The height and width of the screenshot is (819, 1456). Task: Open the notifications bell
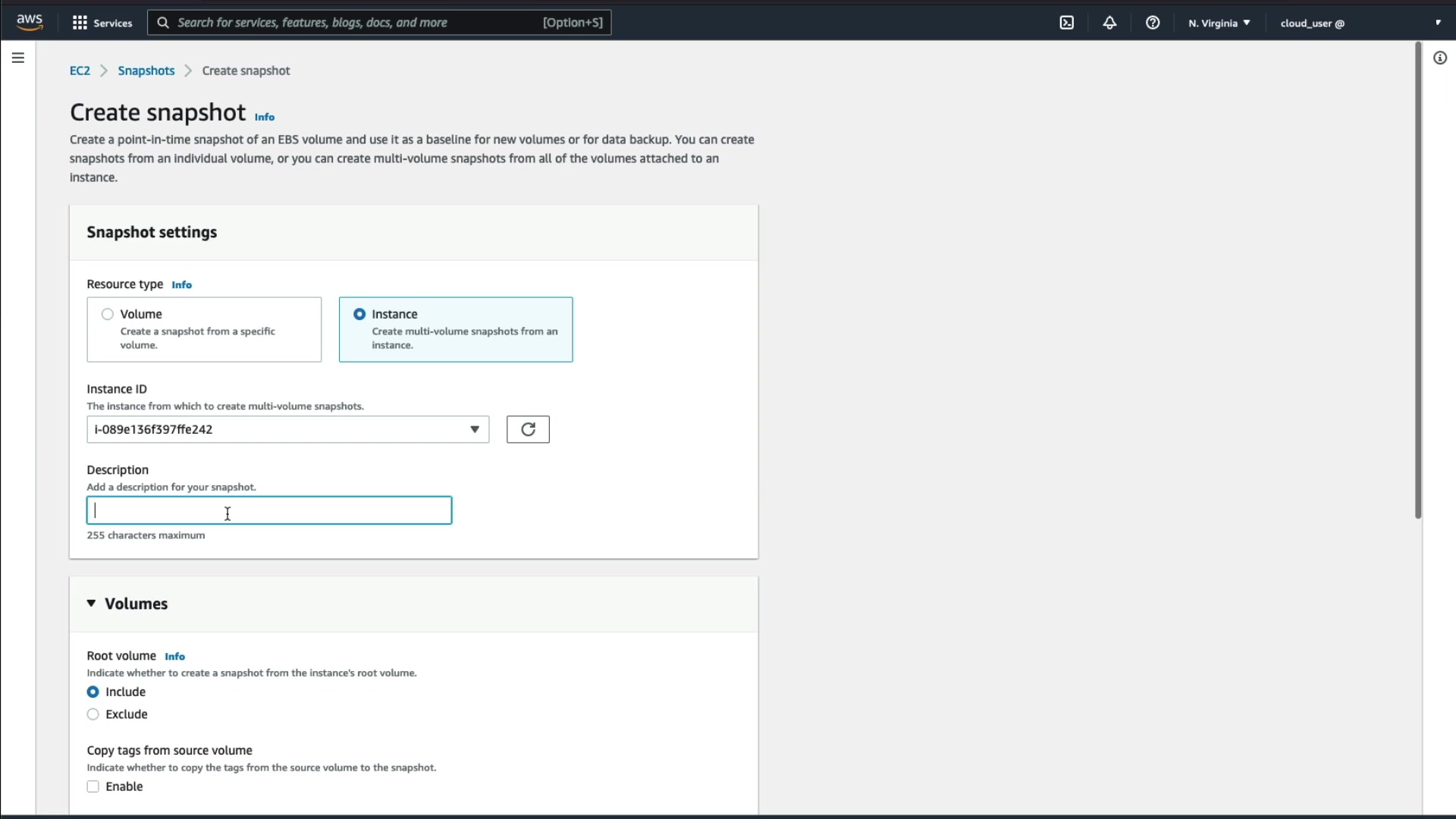[1109, 23]
